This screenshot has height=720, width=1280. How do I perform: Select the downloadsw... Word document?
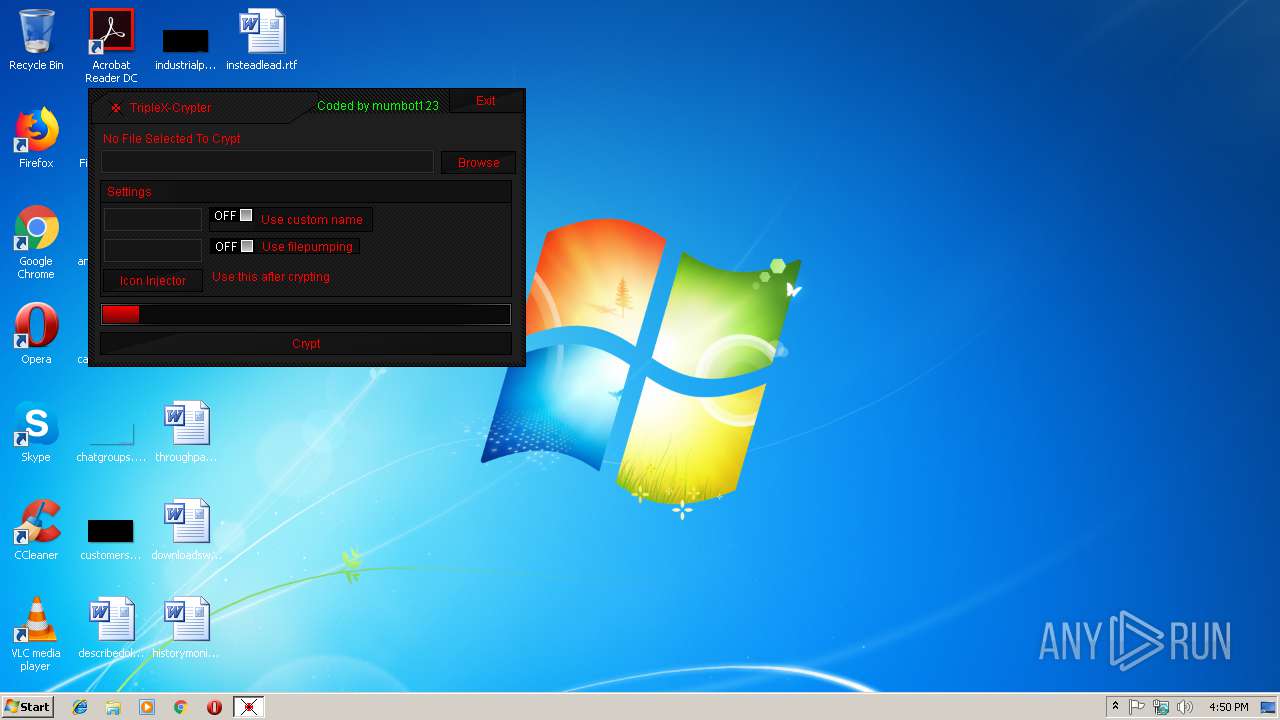[x=186, y=530]
